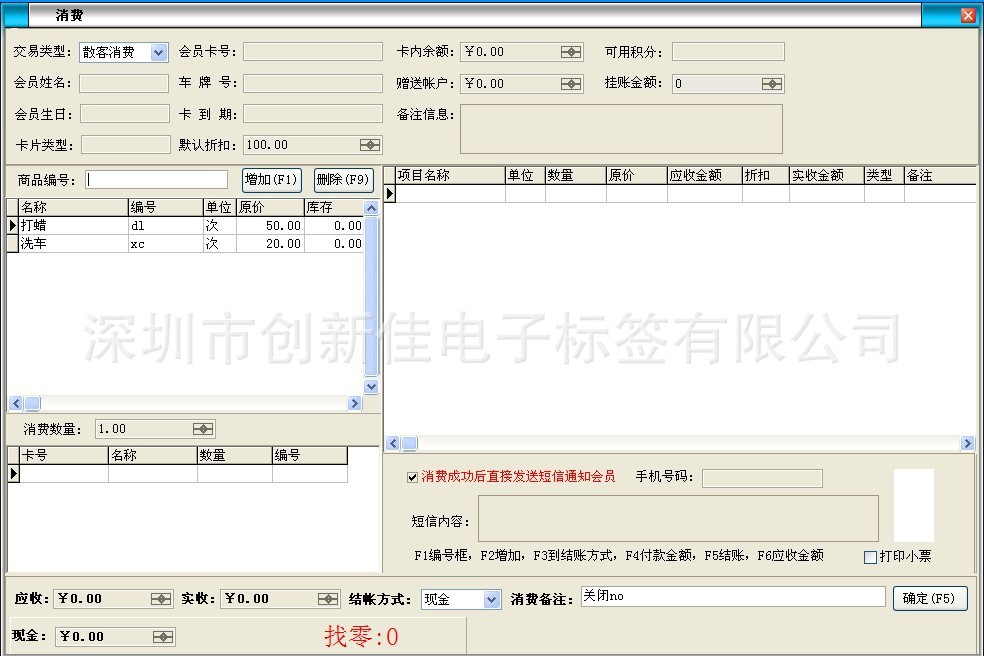Viewport: 984px width, 656px height.
Task: Click calculator icon in 应收 field
Action: pos(161,599)
